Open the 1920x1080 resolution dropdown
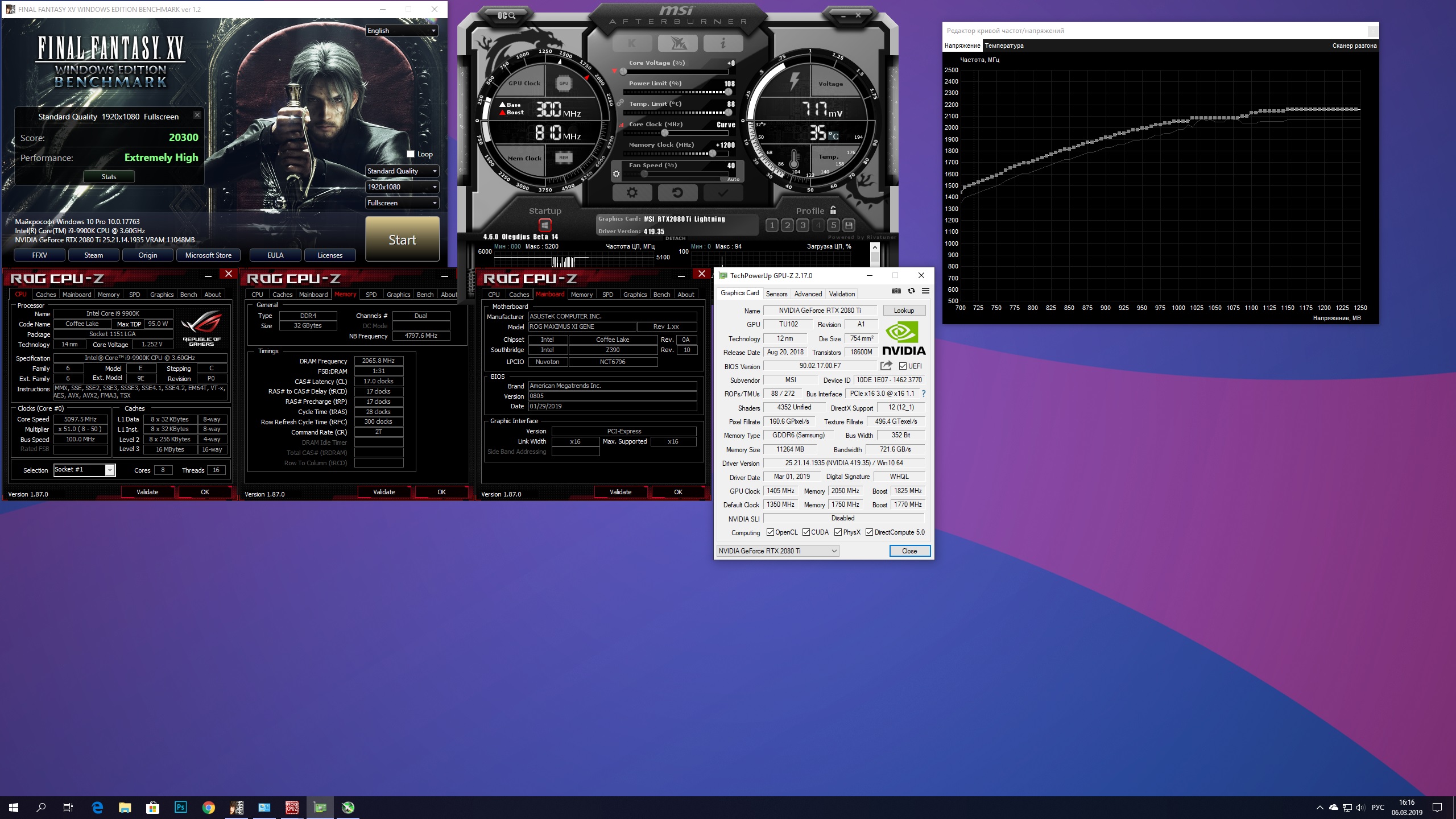Screen dimensions: 1456x819 click(x=402, y=187)
